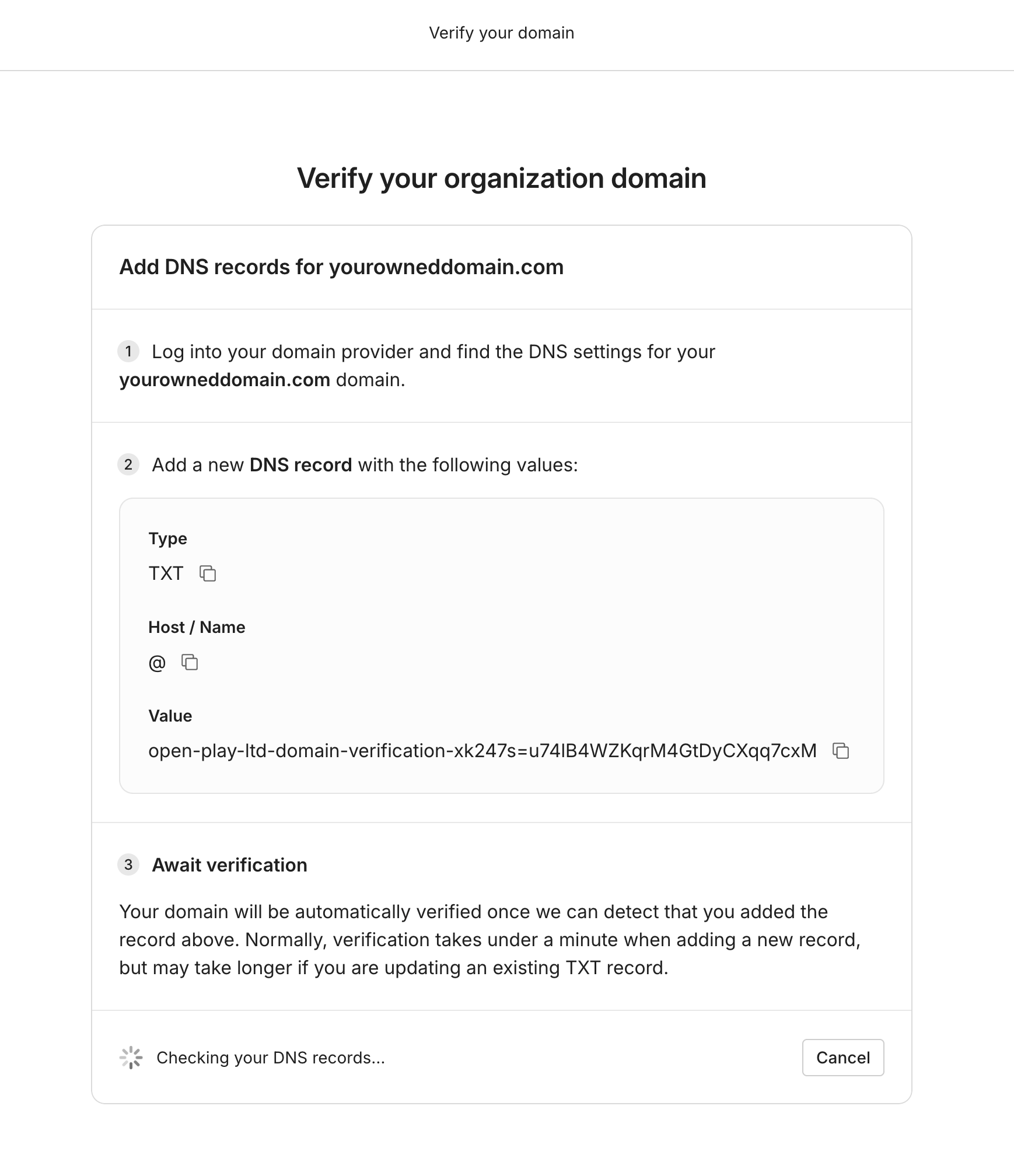
Task: Click the step 1 number badge
Action: [128, 351]
